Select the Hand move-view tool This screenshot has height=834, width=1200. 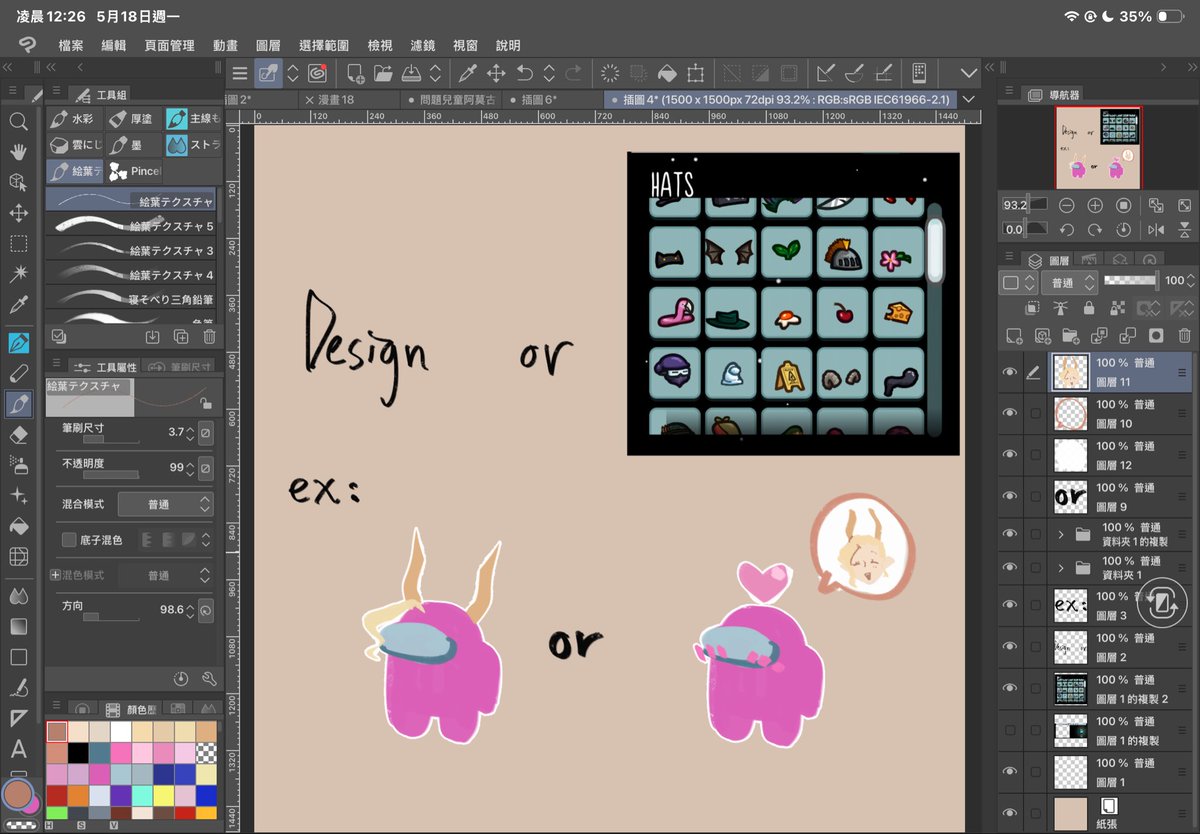click(x=18, y=152)
